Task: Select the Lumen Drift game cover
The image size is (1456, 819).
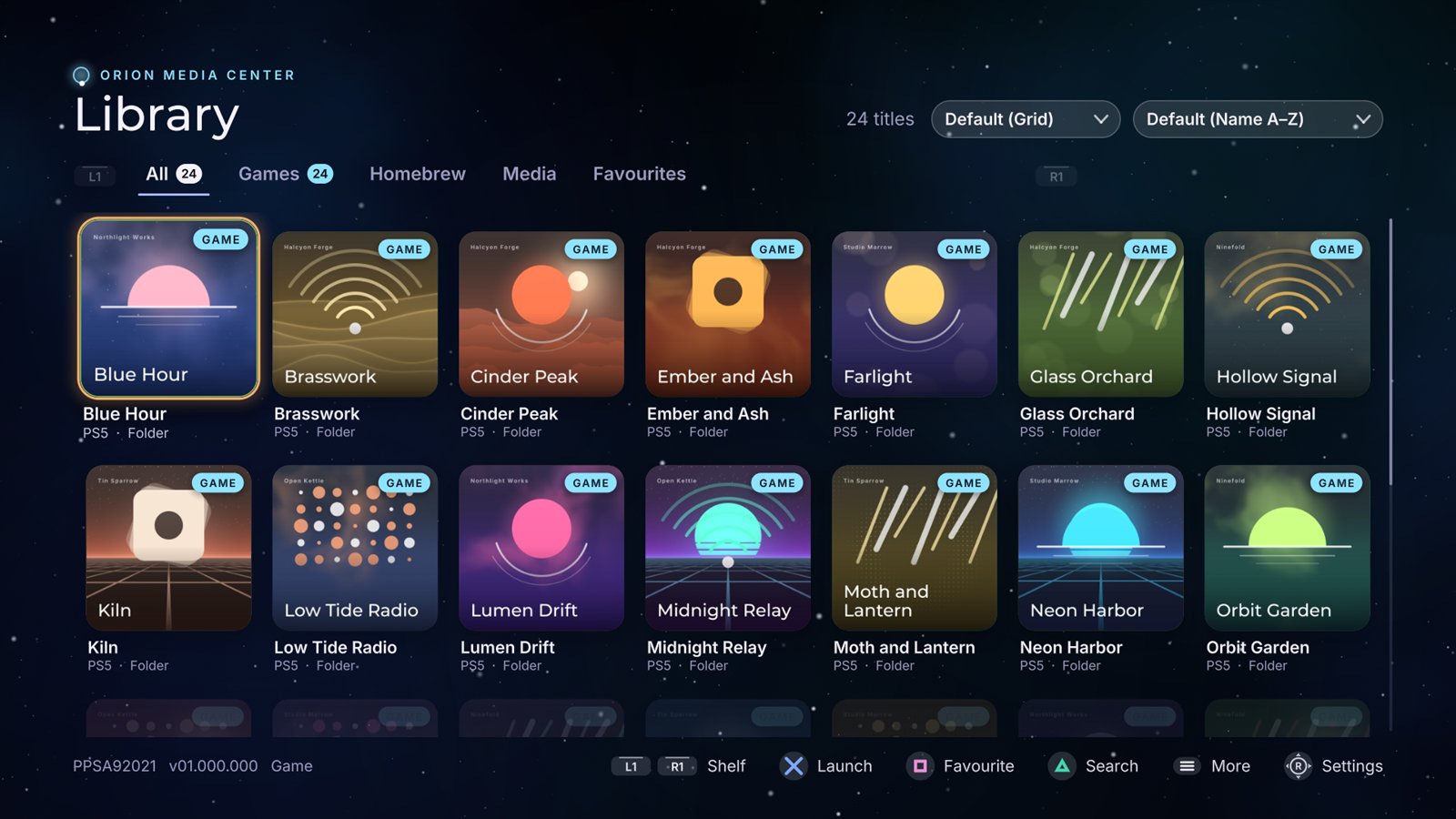Action: point(541,548)
